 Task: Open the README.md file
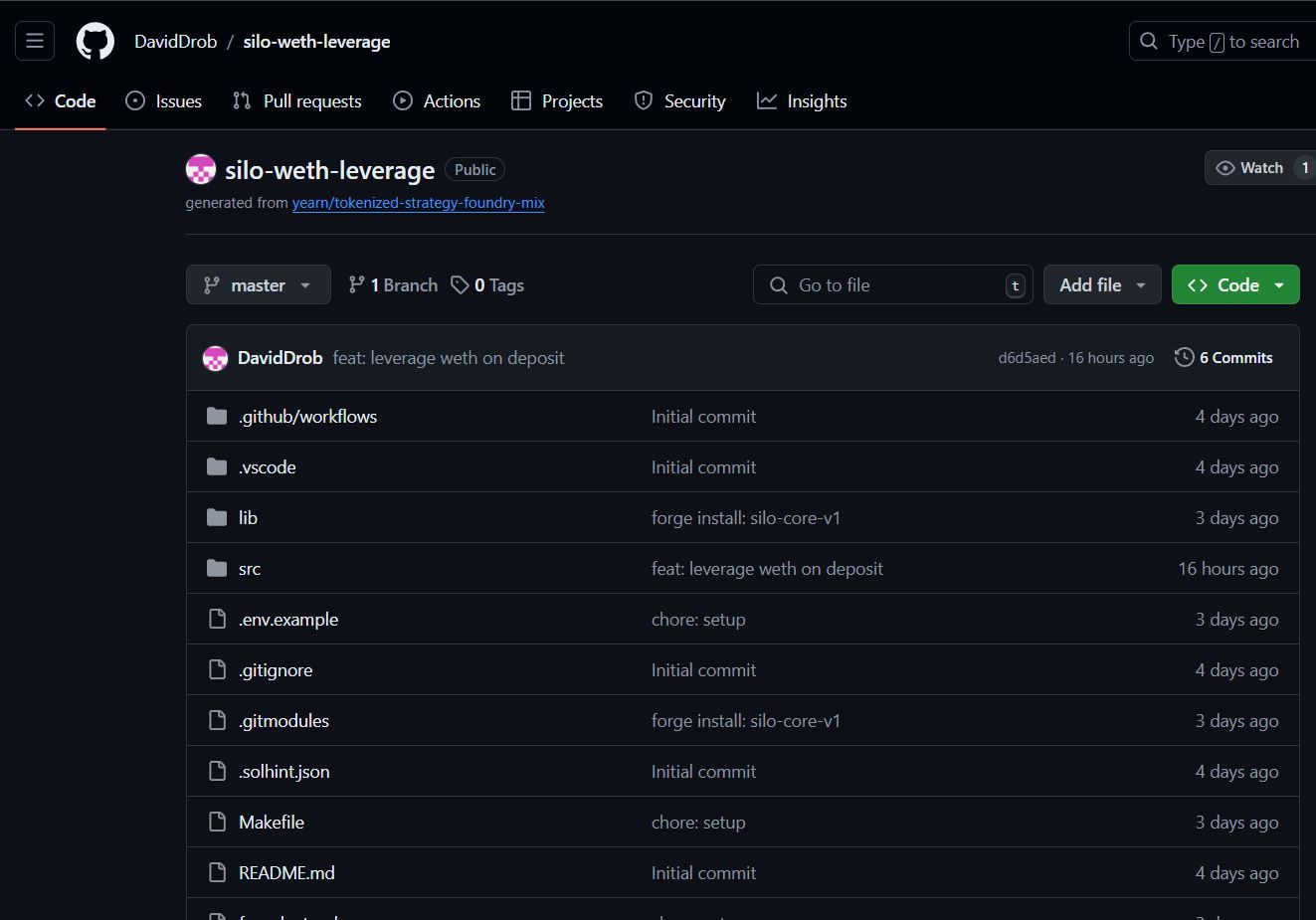pyautogui.click(x=286, y=872)
